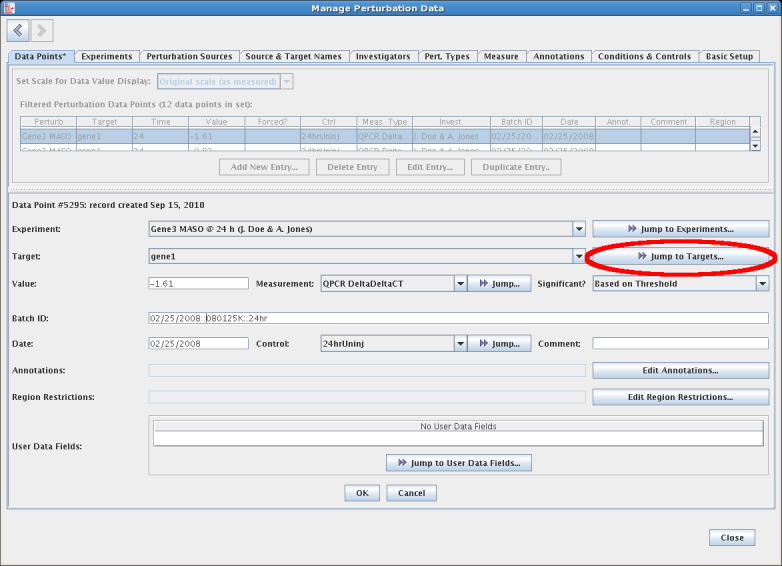Image resolution: width=782 pixels, height=566 pixels.
Task: Open the Perturbation Sources tab
Action: pos(189,57)
